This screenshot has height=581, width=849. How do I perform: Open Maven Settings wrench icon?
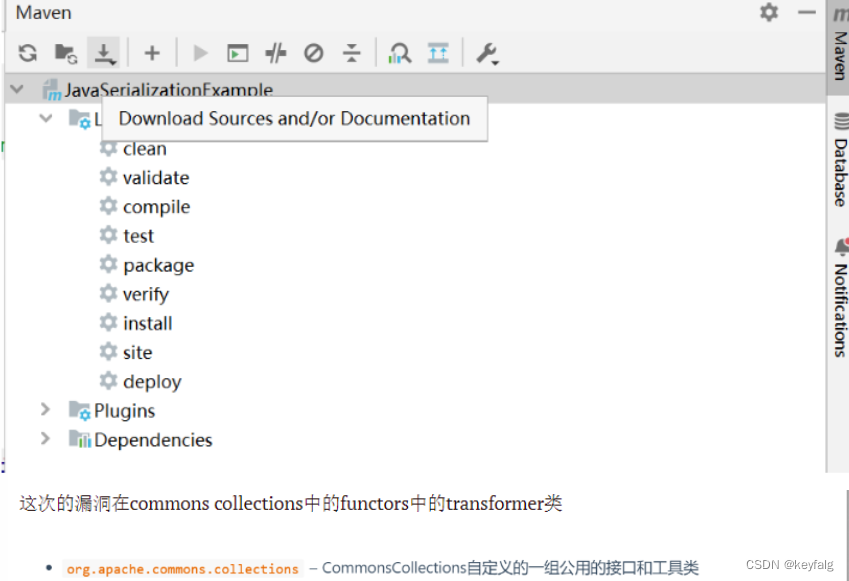487,54
